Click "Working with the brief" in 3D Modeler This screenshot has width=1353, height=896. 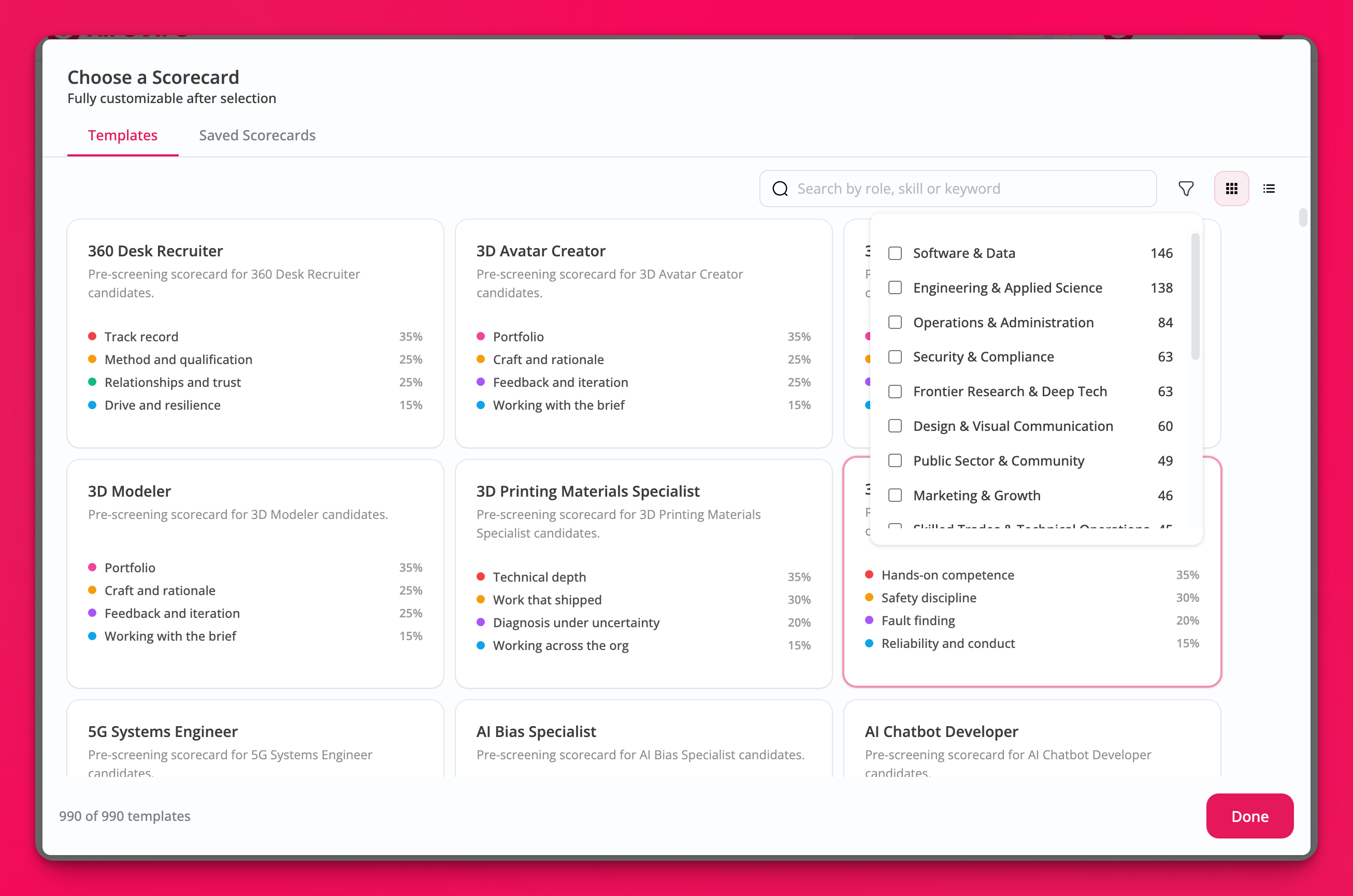(170, 636)
